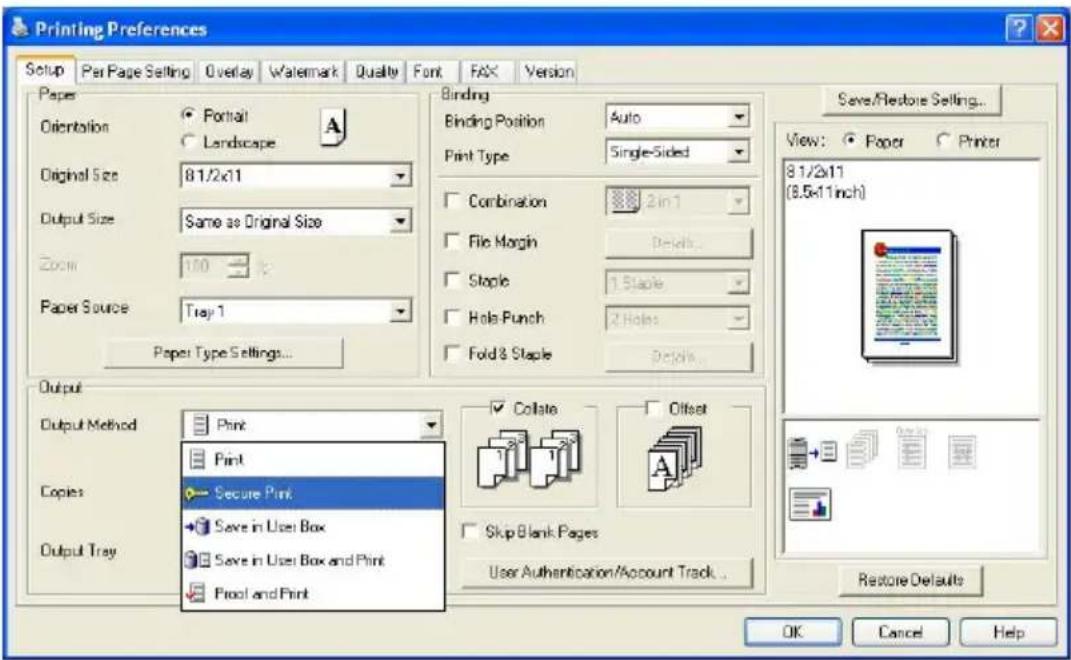The height and width of the screenshot is (660, 1071).
Task: Click User Authentication/Account Track button
Action: [608, 572]
